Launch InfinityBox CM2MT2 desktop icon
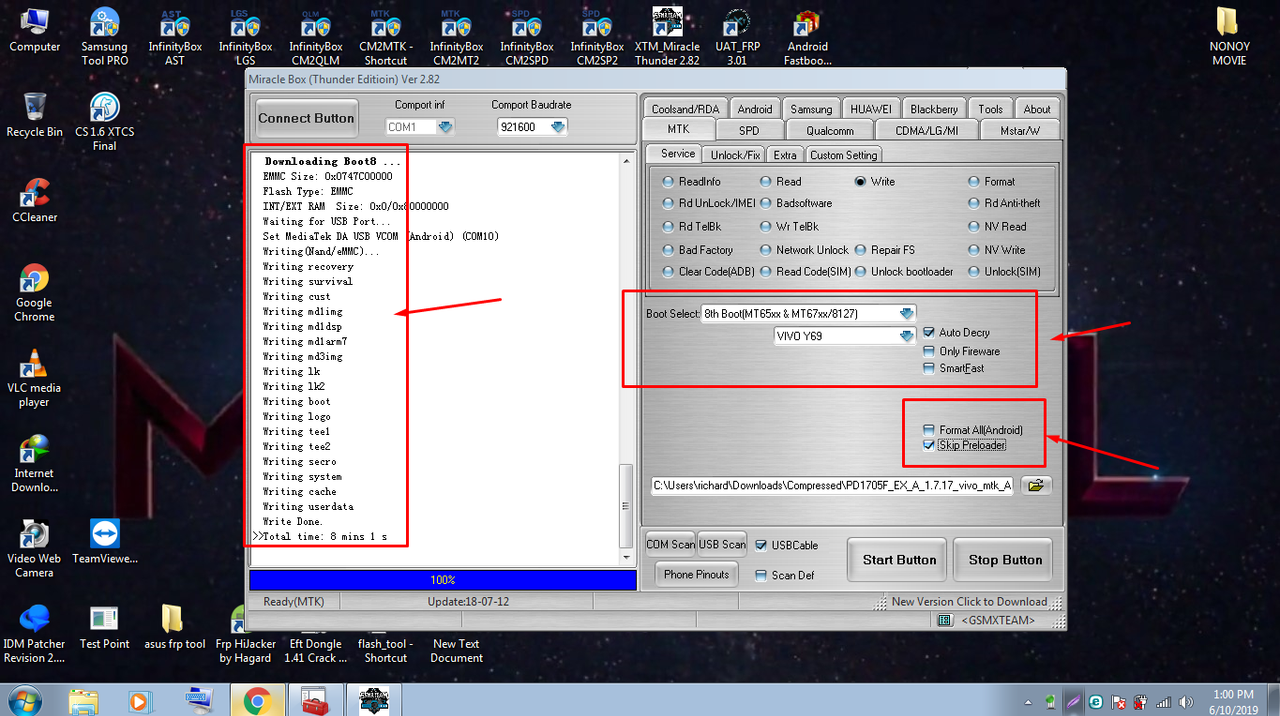 (456, 37)
